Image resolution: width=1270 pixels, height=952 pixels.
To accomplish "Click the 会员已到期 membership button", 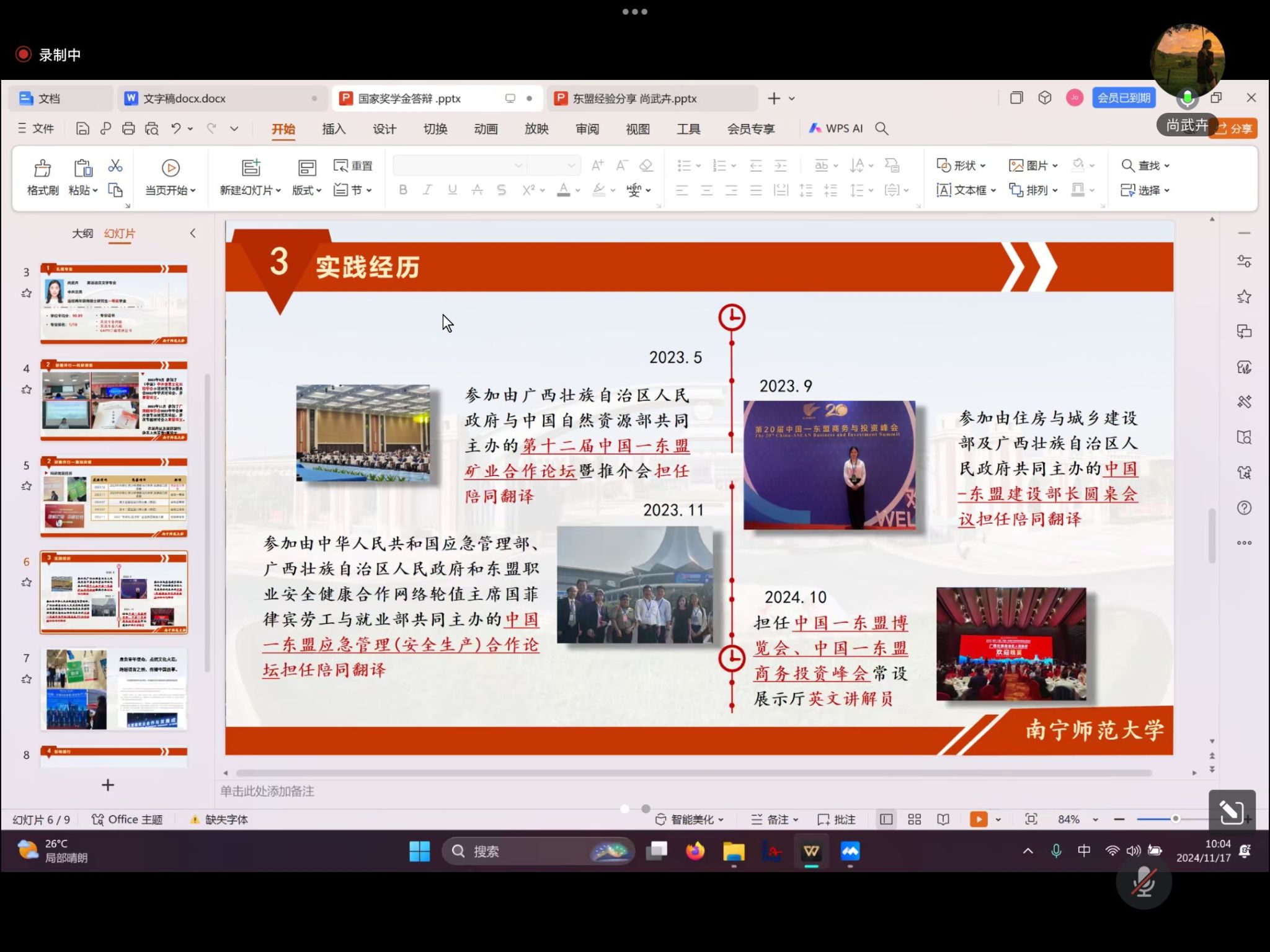I will [1124, 98].
